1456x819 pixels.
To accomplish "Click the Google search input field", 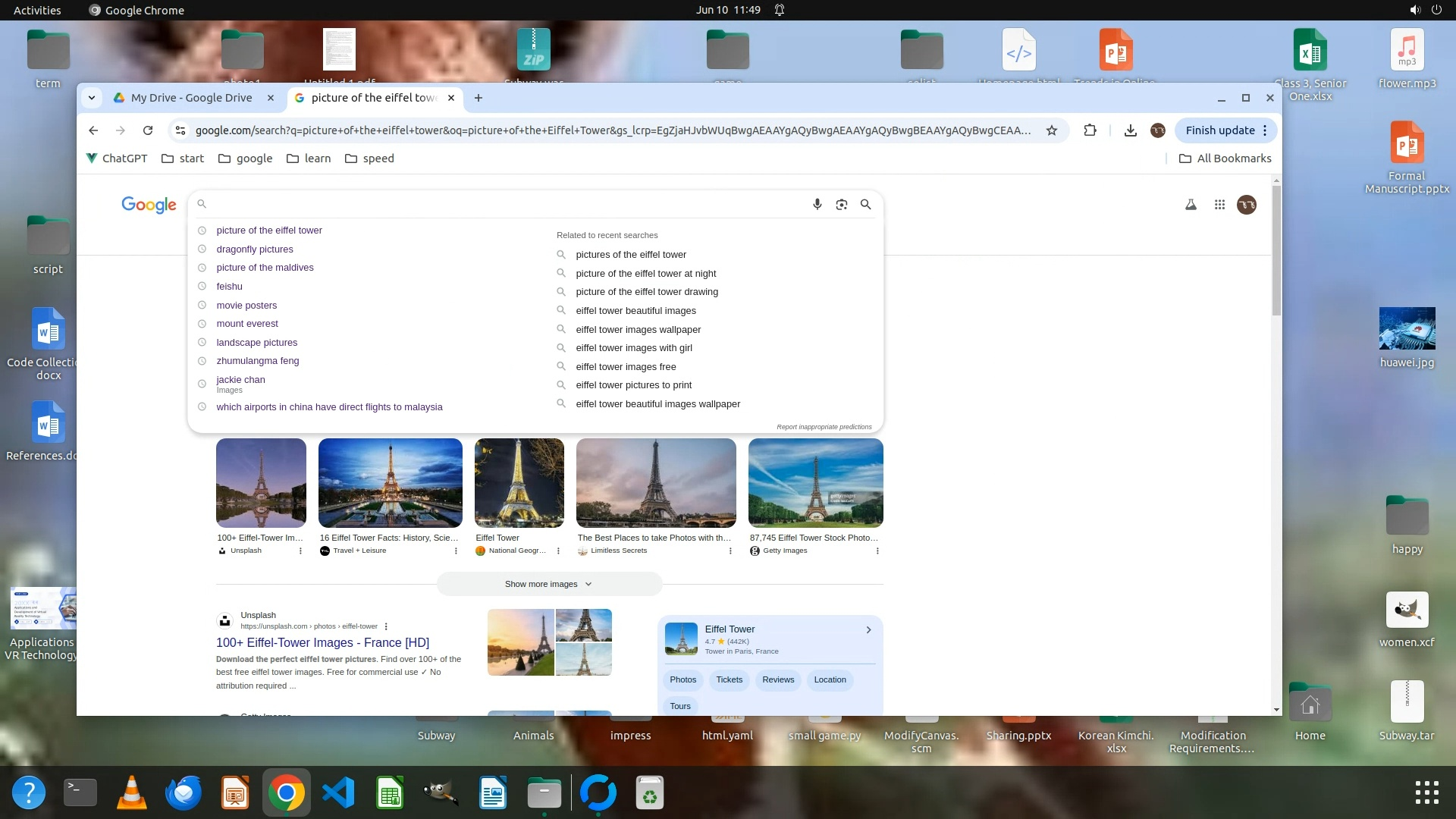I will 500,204.
